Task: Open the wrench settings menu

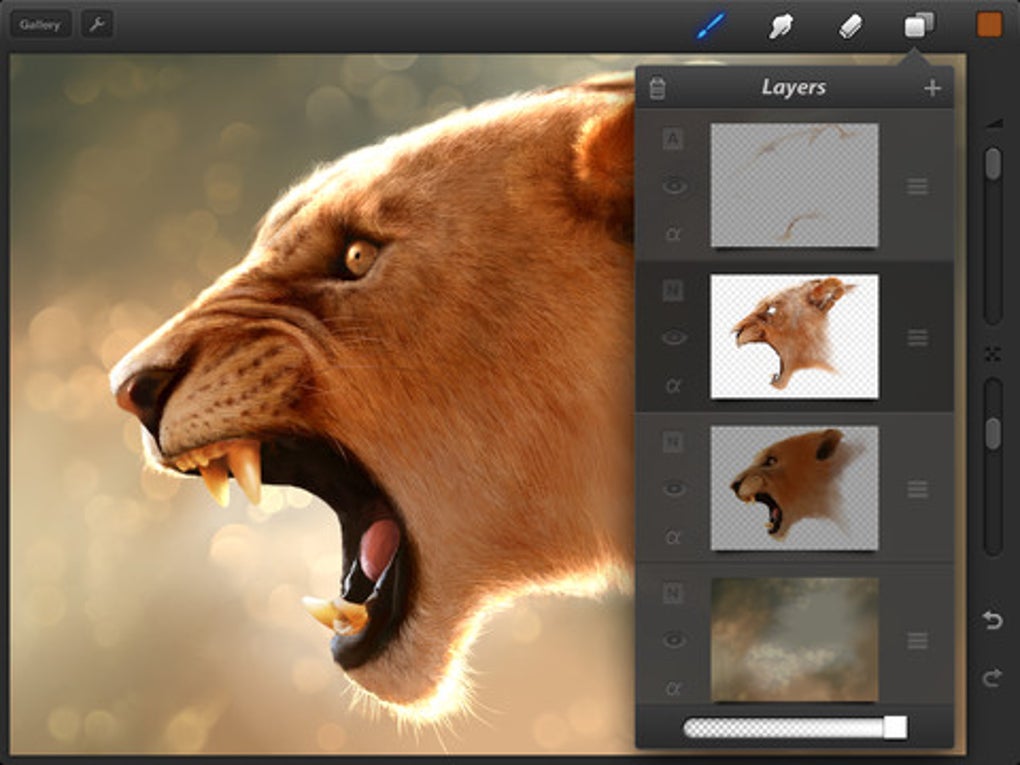Action: [97, 25]
